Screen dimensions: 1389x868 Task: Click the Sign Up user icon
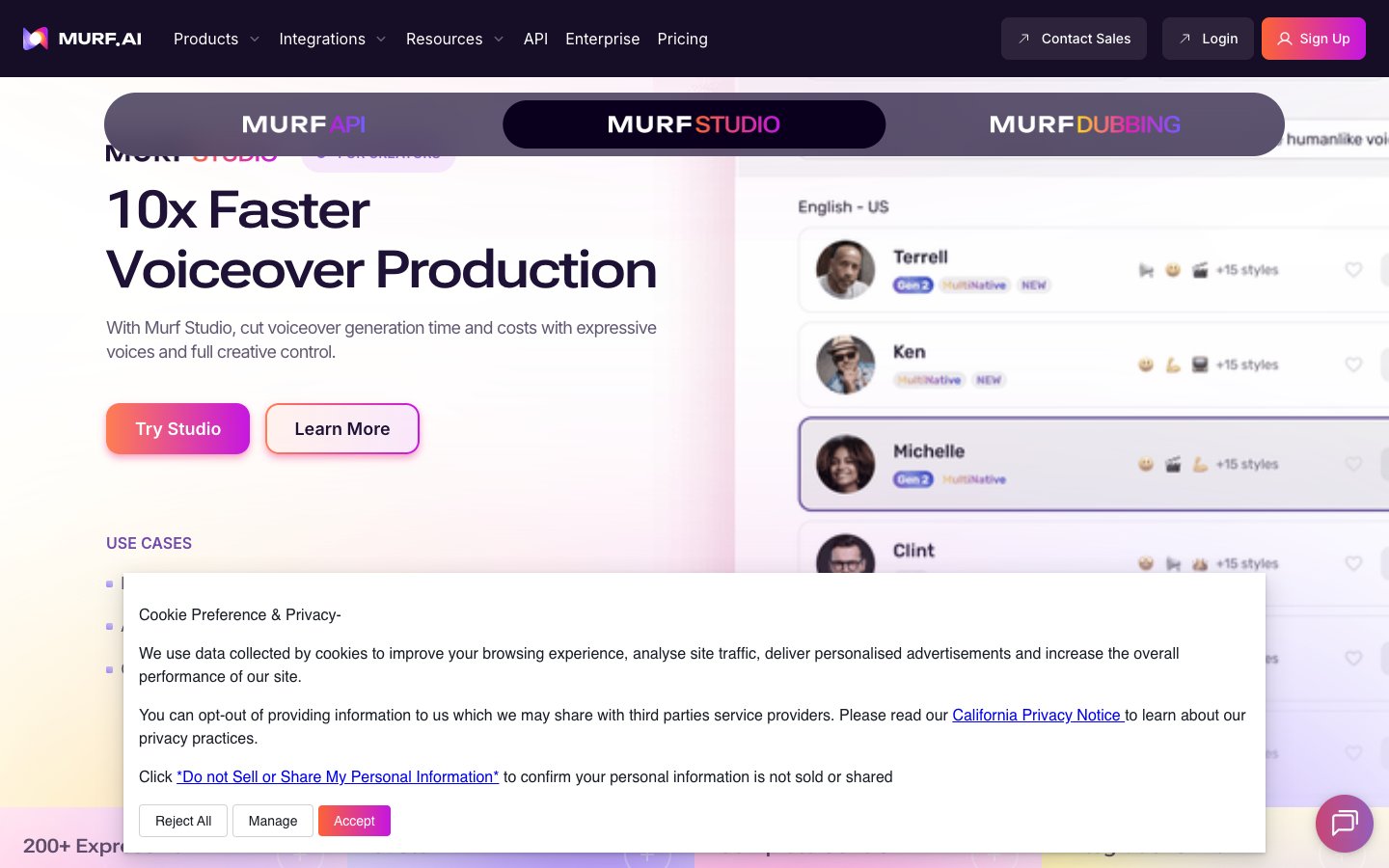[1284, 39]
